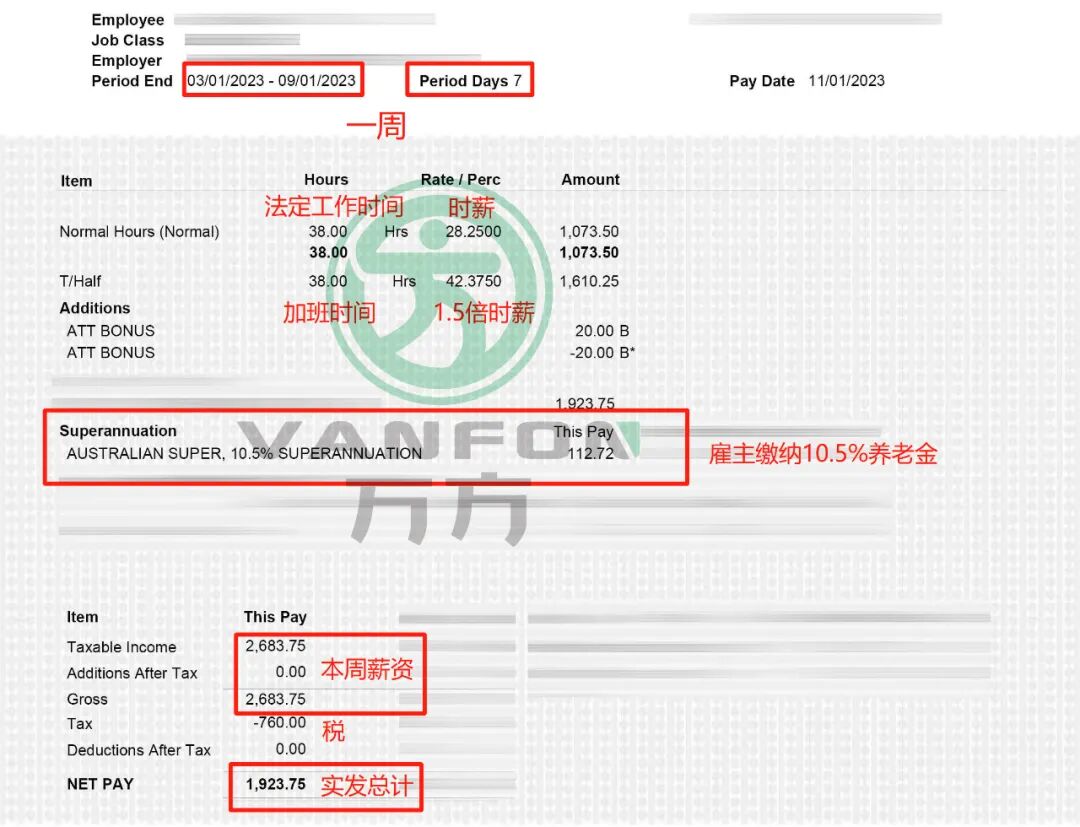Click the 'Period End' label
This screenshot has width=1080, height=827.
tap(132, 81)
